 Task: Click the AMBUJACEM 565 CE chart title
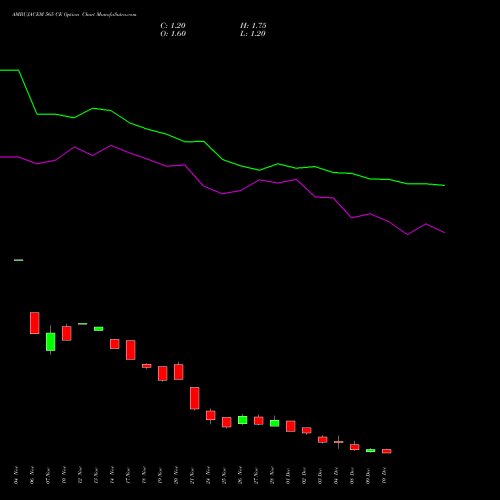[x=74, y=14]
